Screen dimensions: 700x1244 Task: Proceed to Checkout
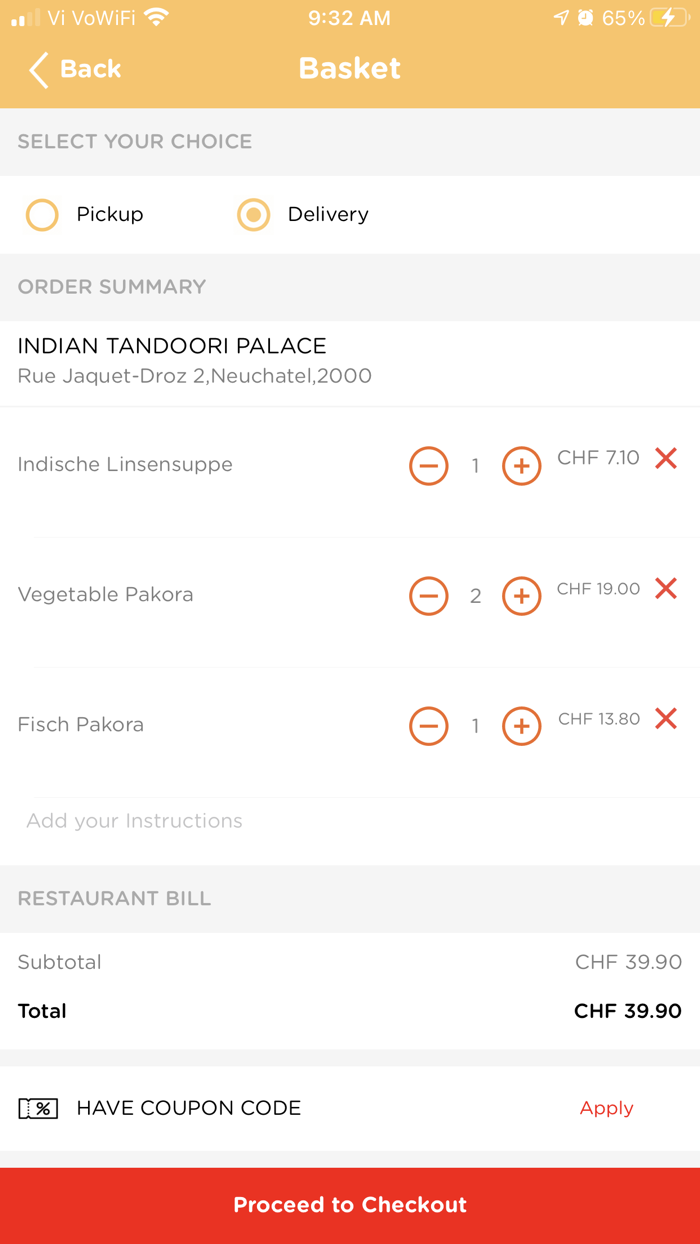click(349, 1205)
